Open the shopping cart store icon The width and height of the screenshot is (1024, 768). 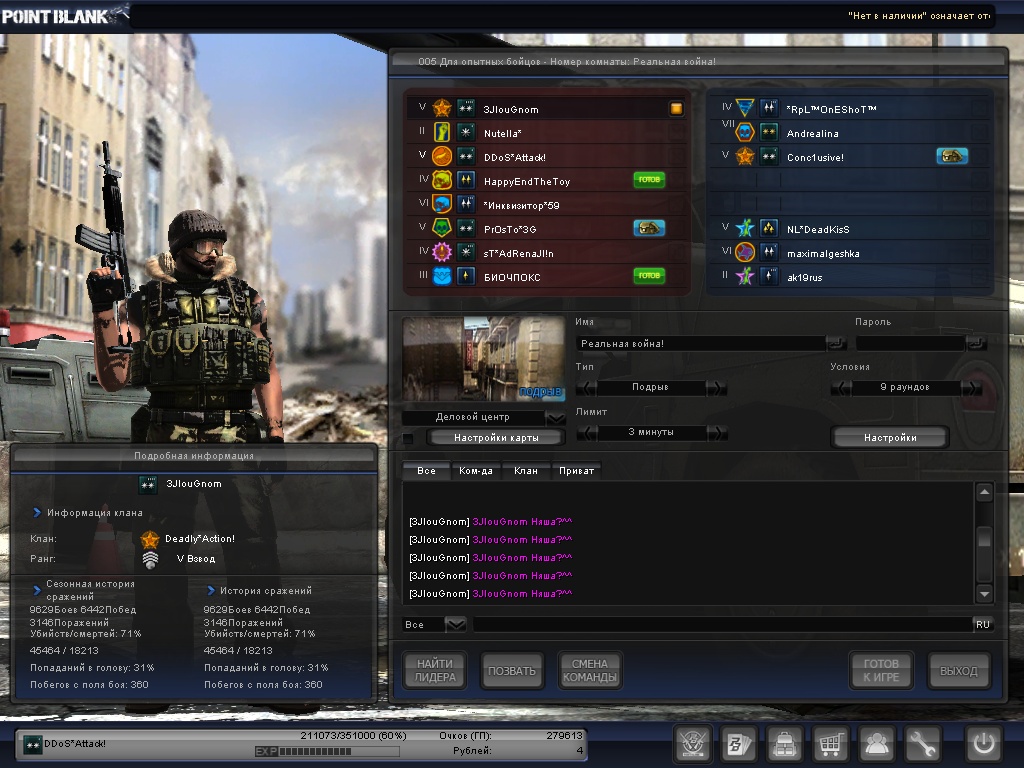click(831, 744)
